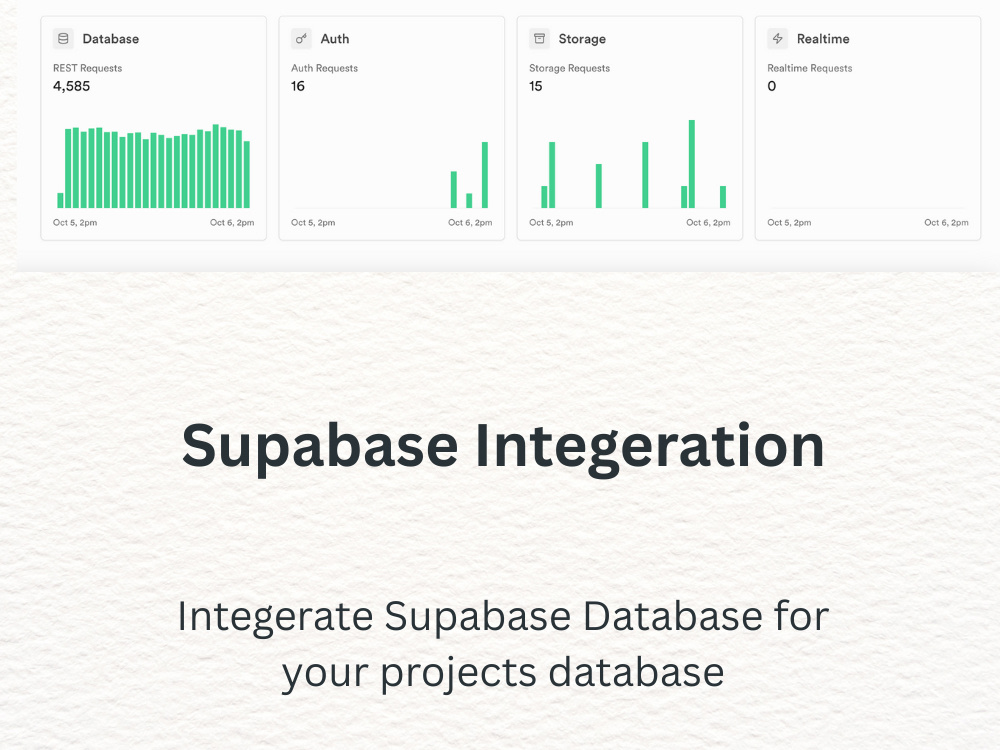Image resolution: width=1000 pixels, height=750 pixels.
Task: Open the Auth card title
Action: (x=335, y=39)
